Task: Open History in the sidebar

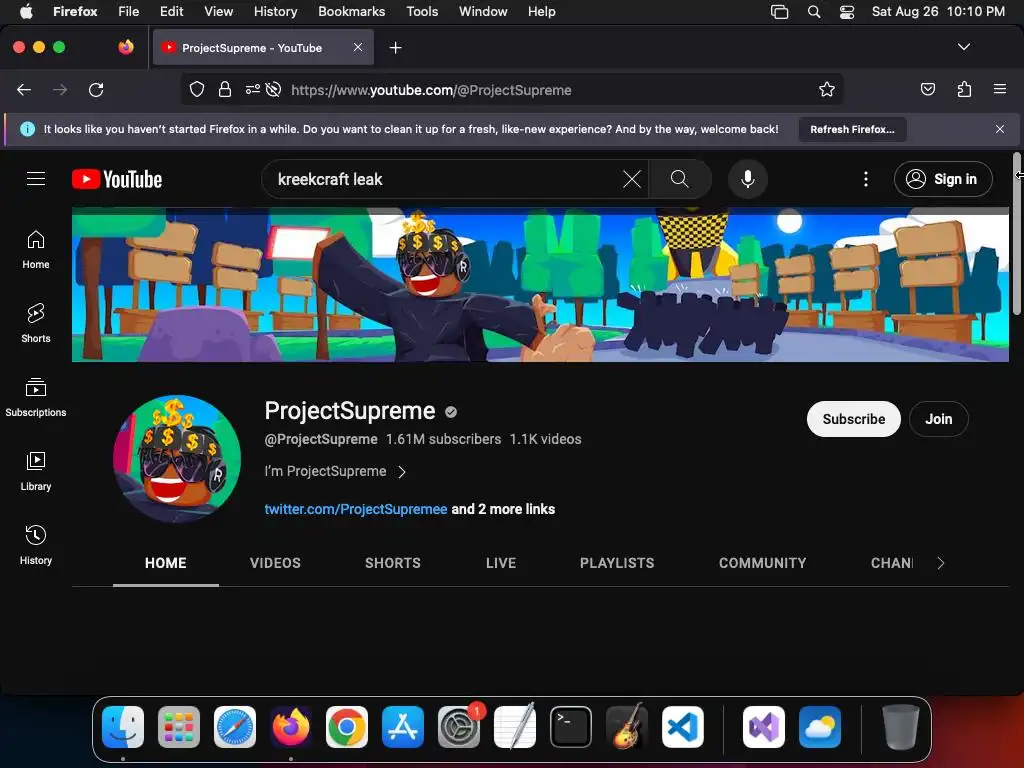Action: [x=36, y=545]
